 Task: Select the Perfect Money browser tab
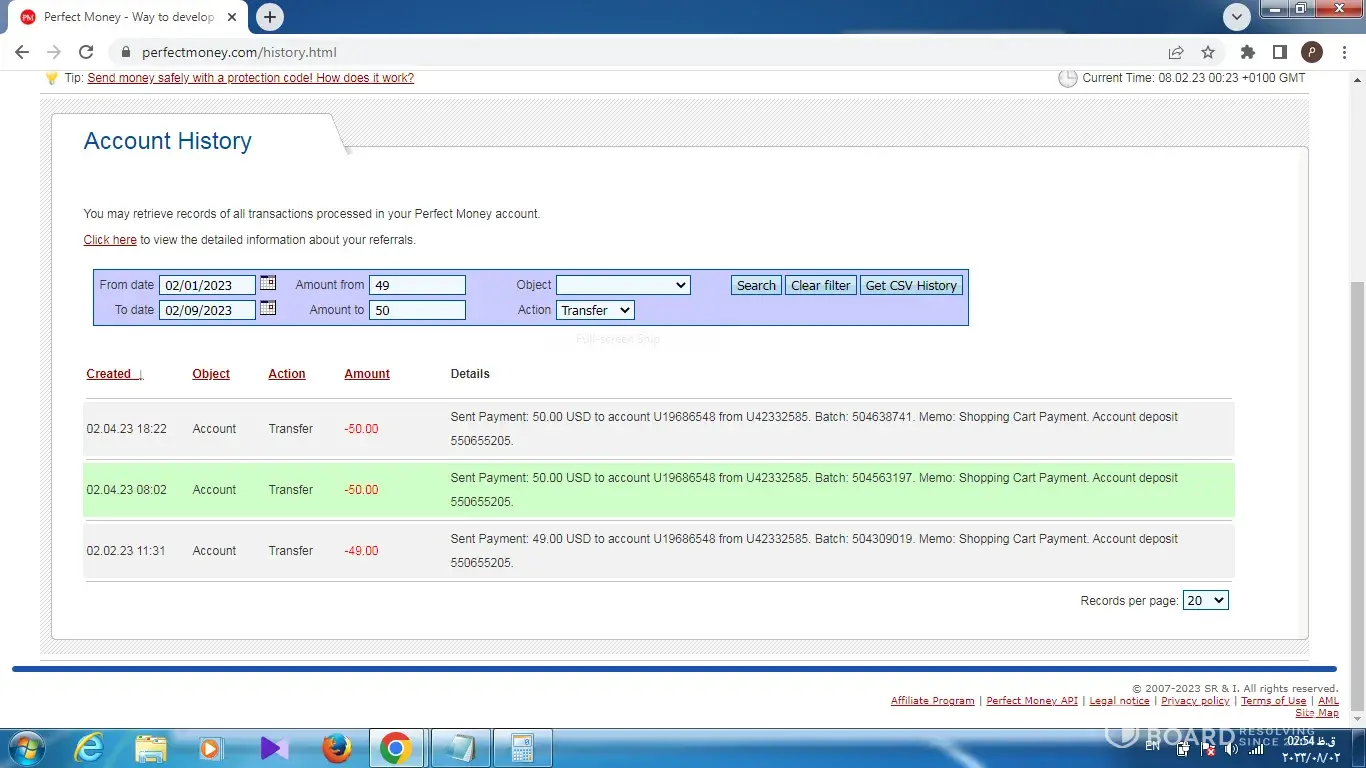(x=128, y=17)
